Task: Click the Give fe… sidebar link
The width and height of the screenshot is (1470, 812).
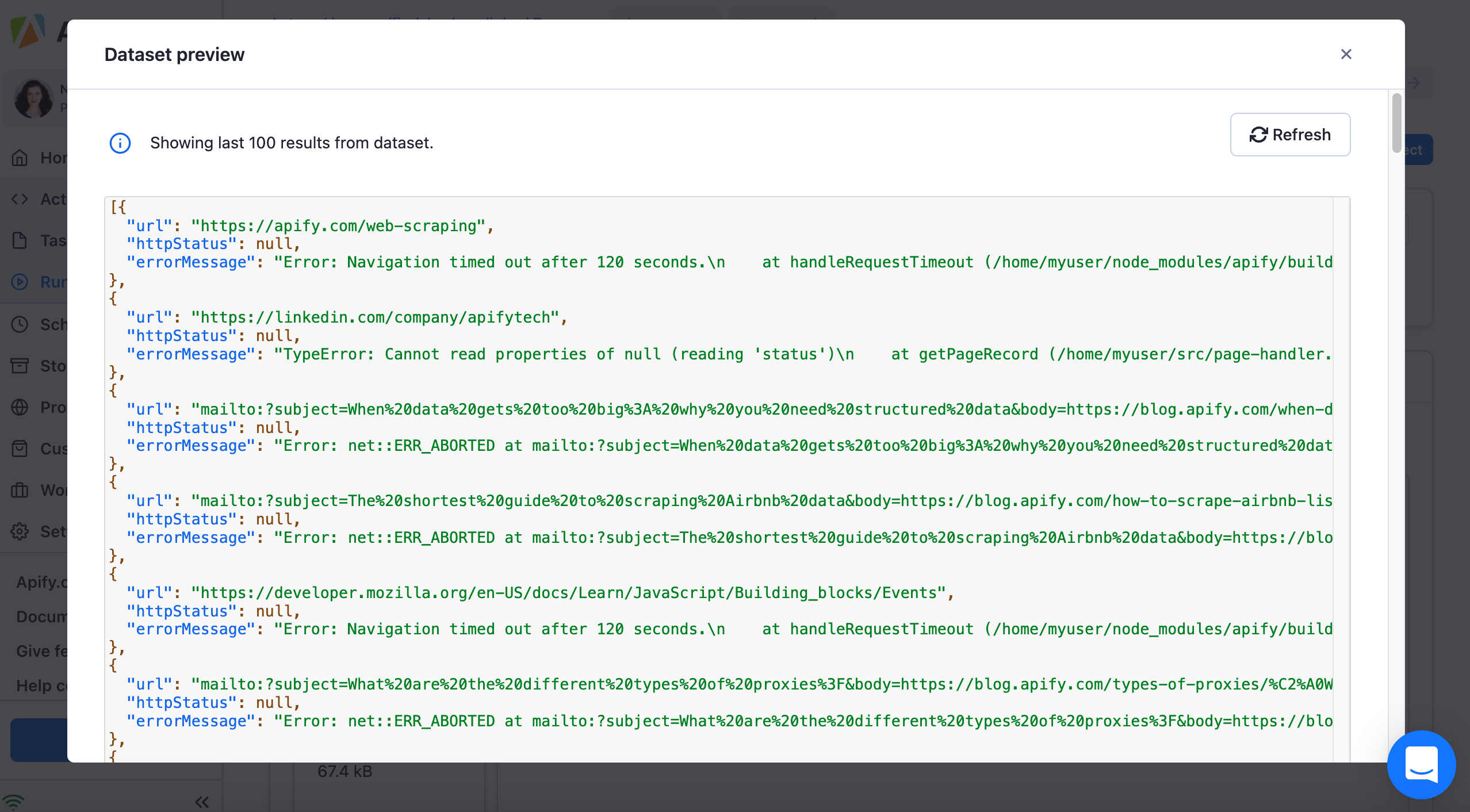Action: [41, 651]
